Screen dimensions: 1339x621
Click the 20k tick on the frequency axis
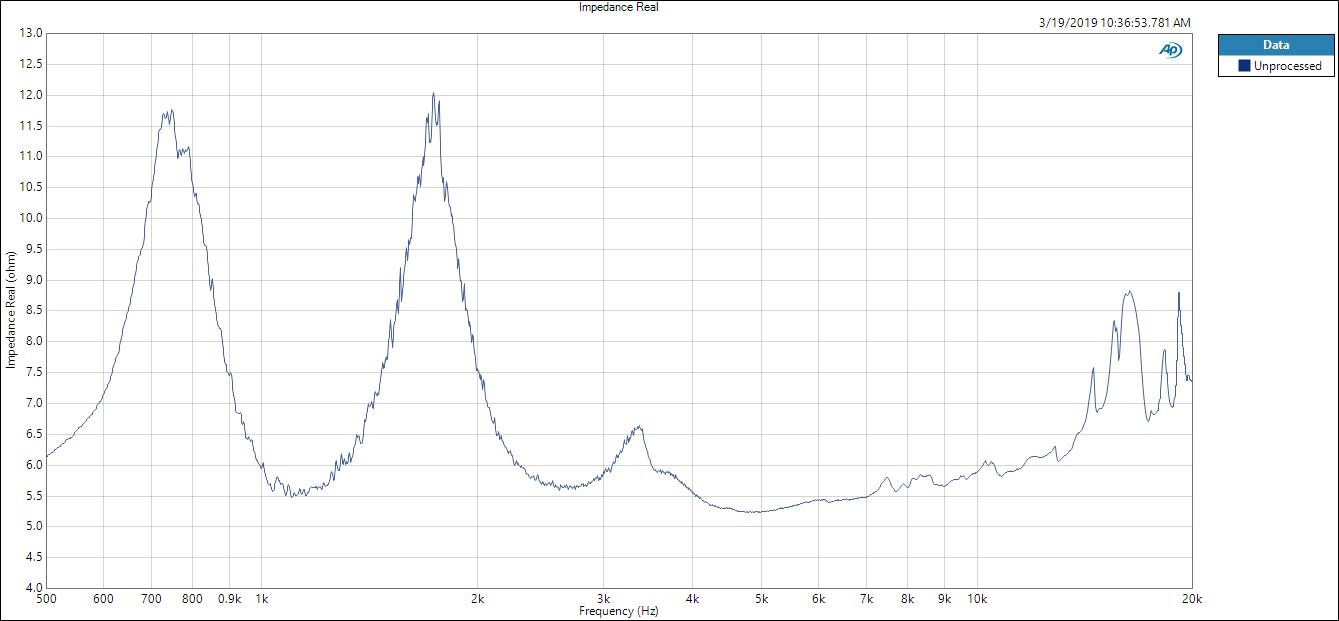(x=1191, y=600)
